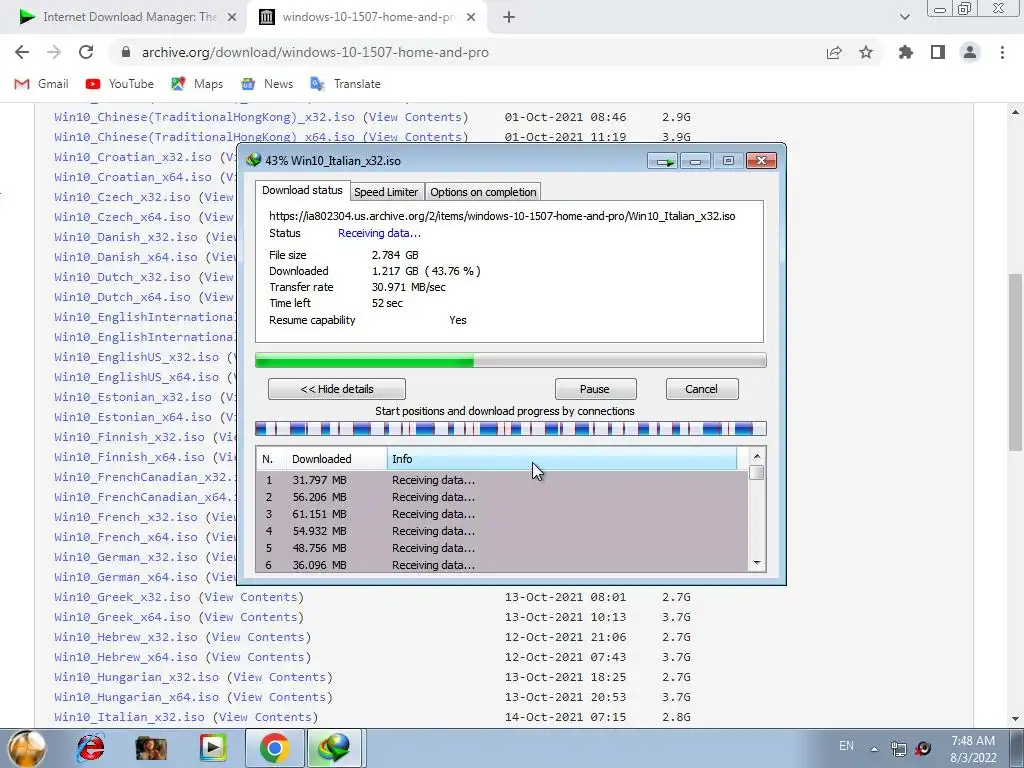Viewport: 1024px width, 768px height.
Task: Switch to the Speed Limiter tab
Action: tap(386, 192)
